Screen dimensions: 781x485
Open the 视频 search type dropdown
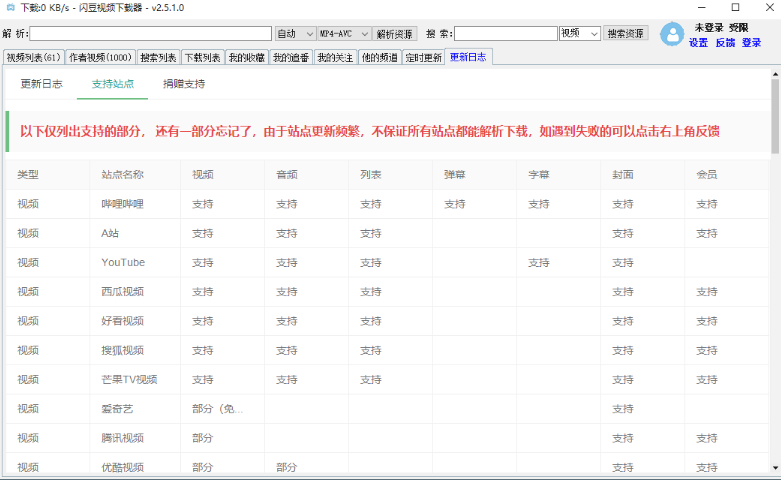coord(579,33)
